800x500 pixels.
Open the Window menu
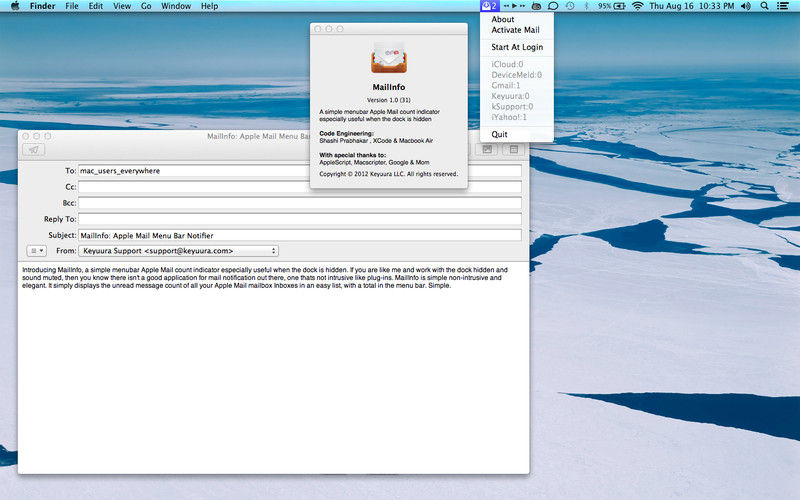(x=176, y=6)
